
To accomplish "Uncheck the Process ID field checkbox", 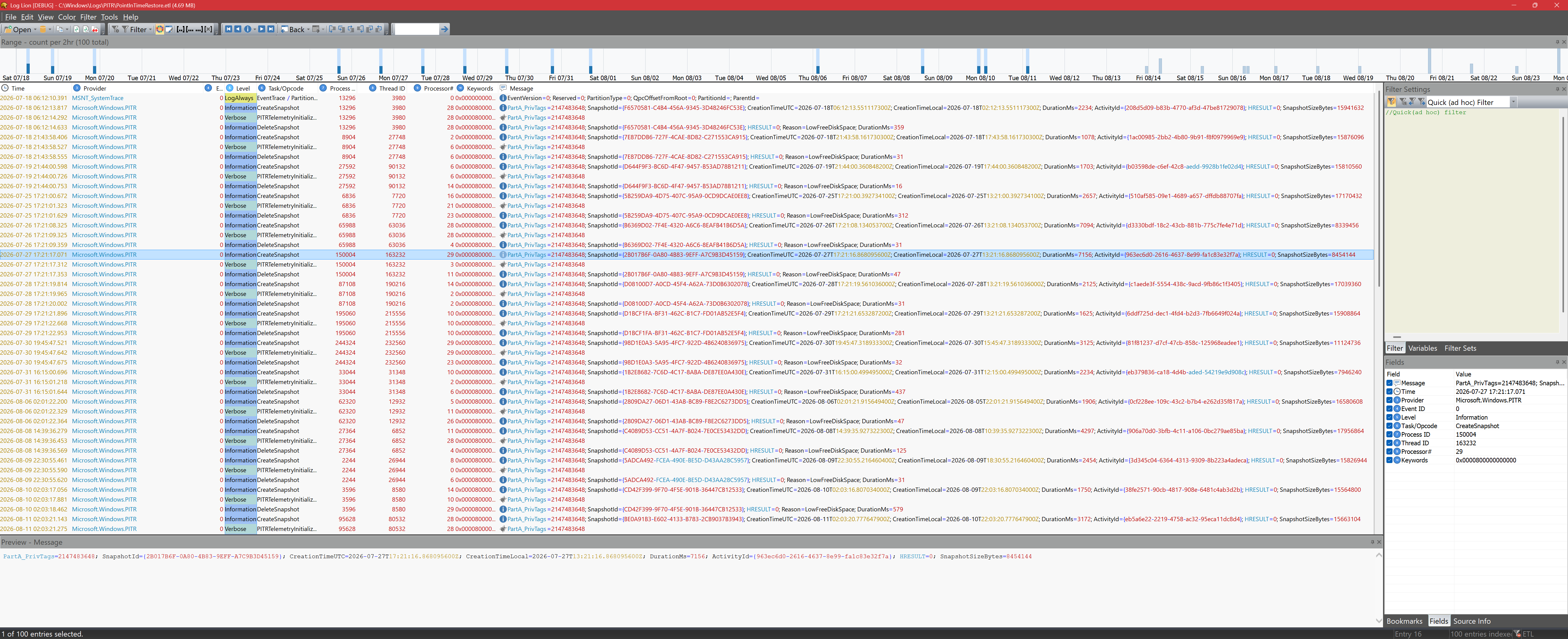I will click(1390, 434).
